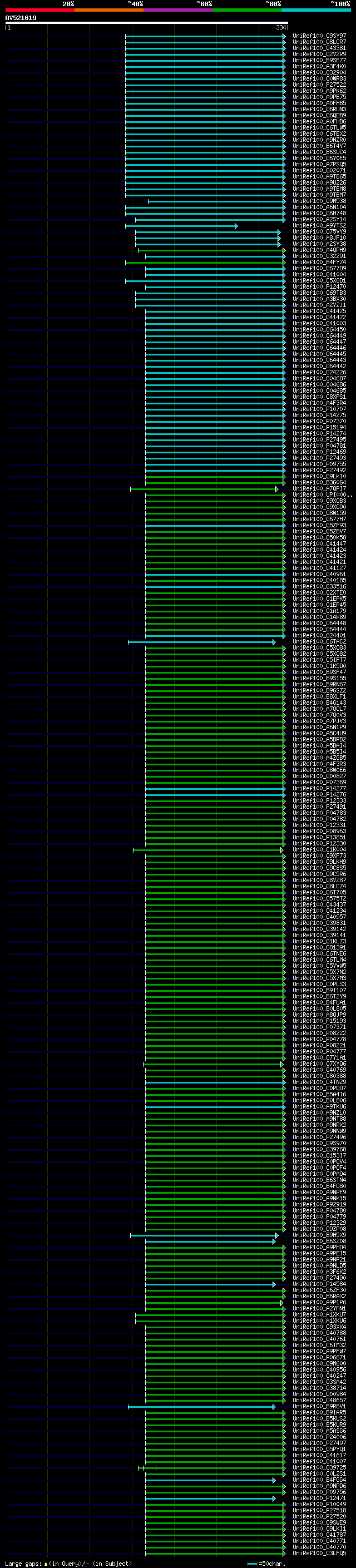Select the UniRef100_Q2XTE0 label
This screenshot has width=356, height=1568.
click(x=319, y=593)
